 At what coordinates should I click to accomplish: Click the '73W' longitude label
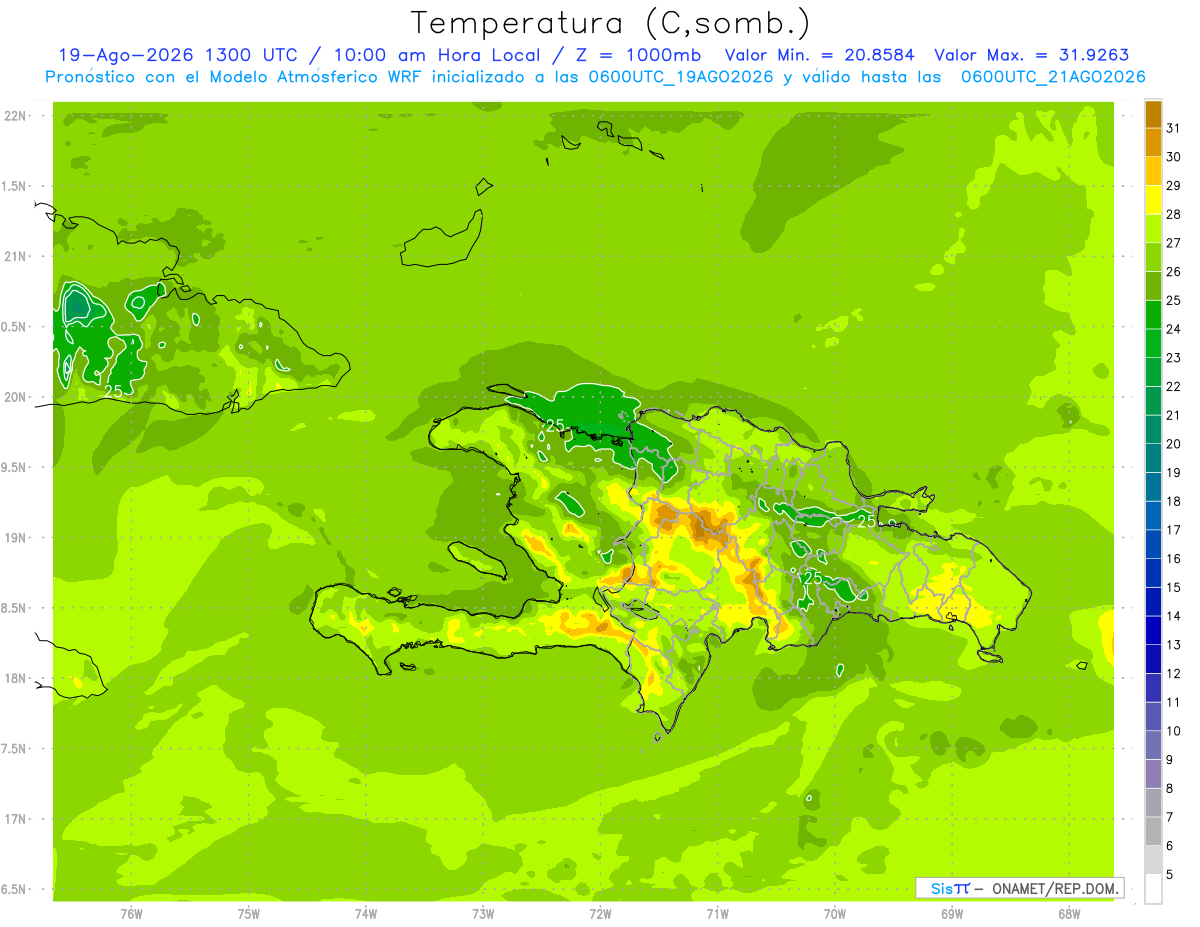483,913
